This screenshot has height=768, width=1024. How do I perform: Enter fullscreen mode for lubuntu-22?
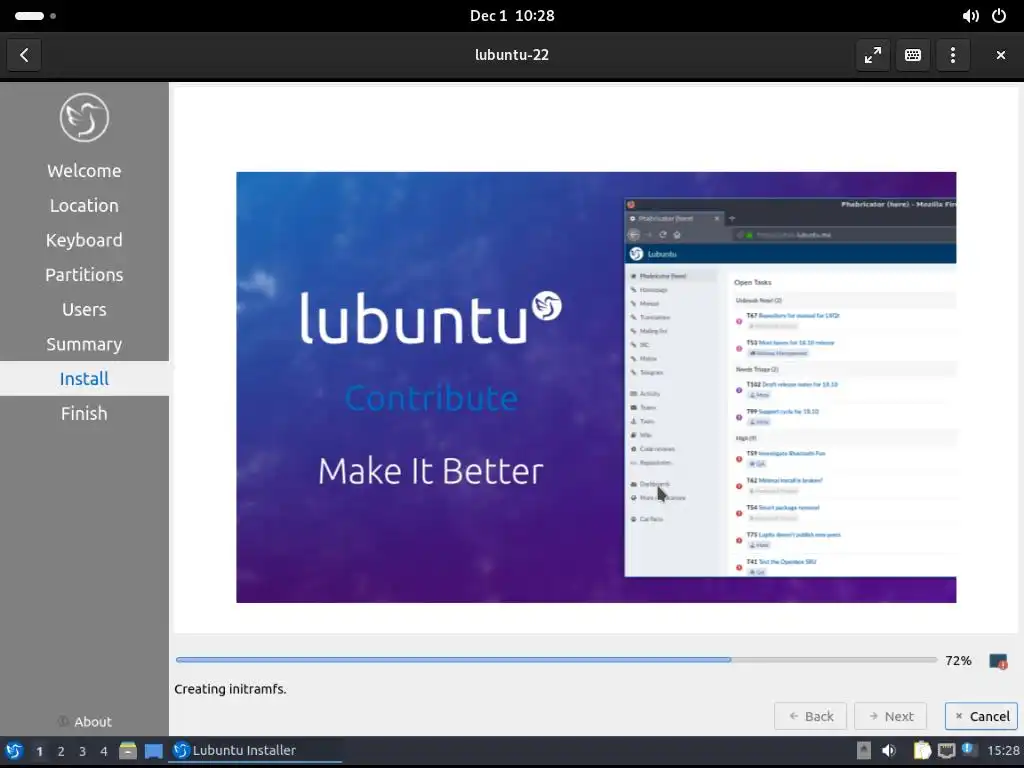(872, 55)
